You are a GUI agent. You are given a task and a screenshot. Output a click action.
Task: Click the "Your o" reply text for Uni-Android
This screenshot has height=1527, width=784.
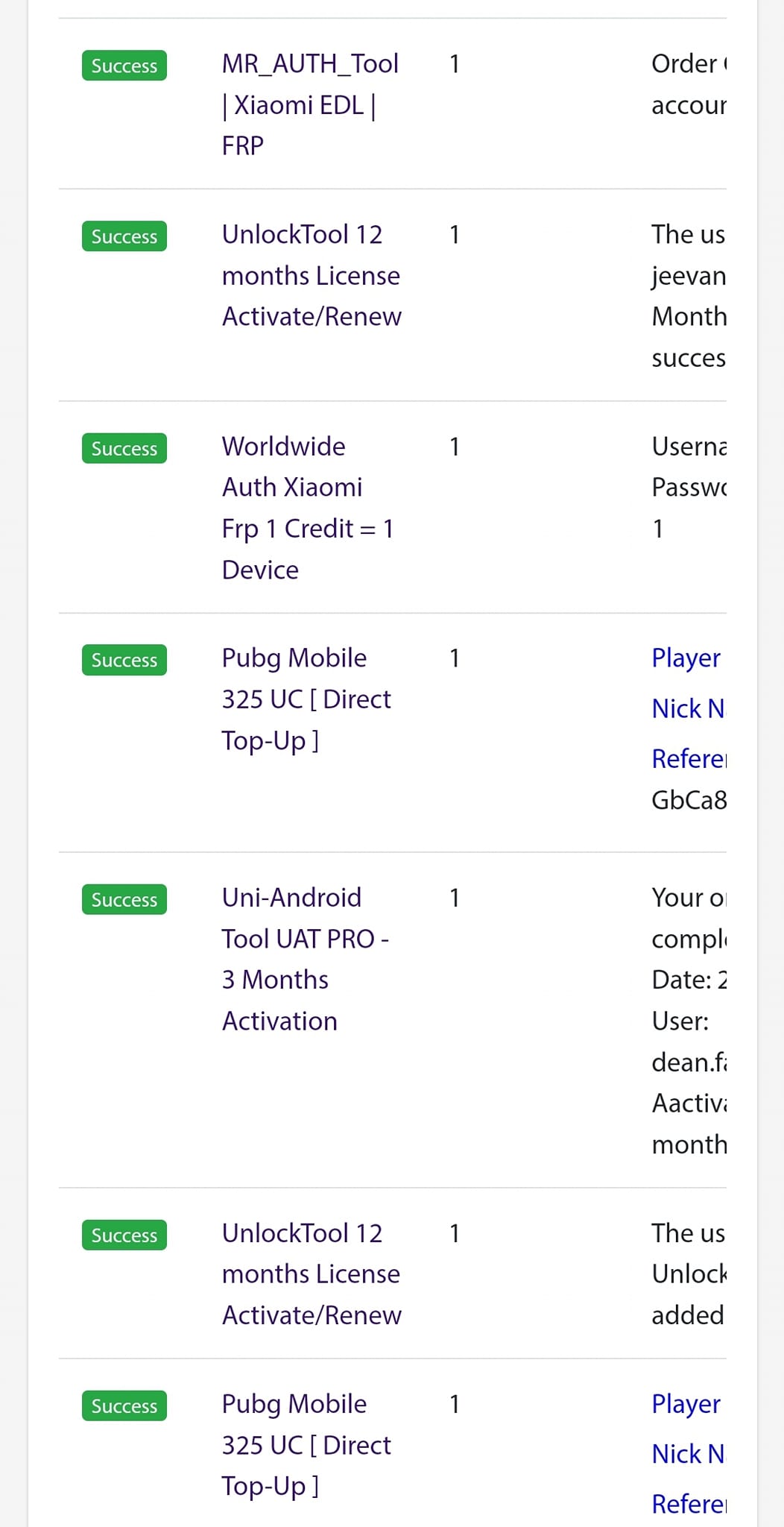pos(688,898)
